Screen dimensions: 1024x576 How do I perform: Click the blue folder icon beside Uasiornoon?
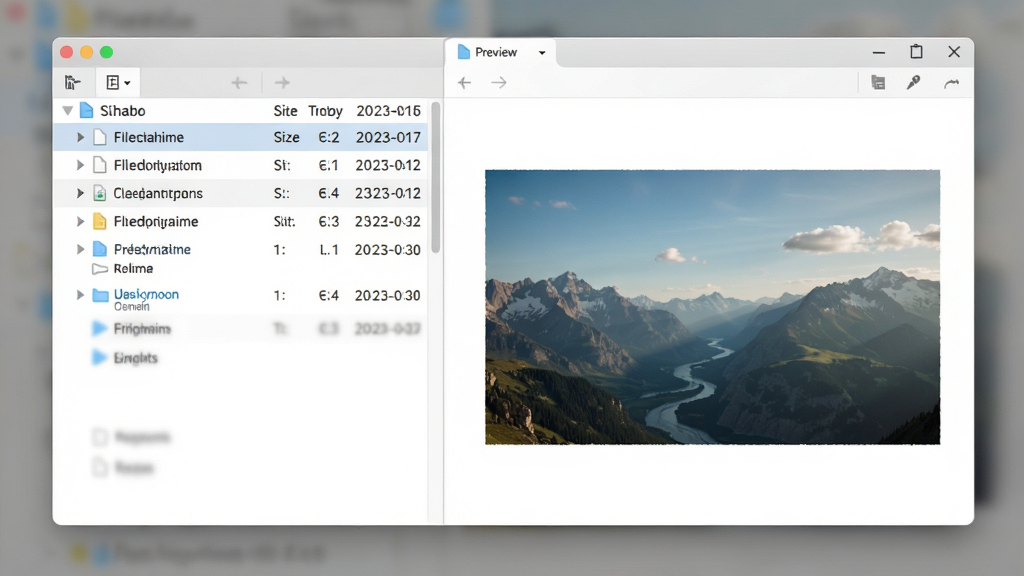coord(100,295)
